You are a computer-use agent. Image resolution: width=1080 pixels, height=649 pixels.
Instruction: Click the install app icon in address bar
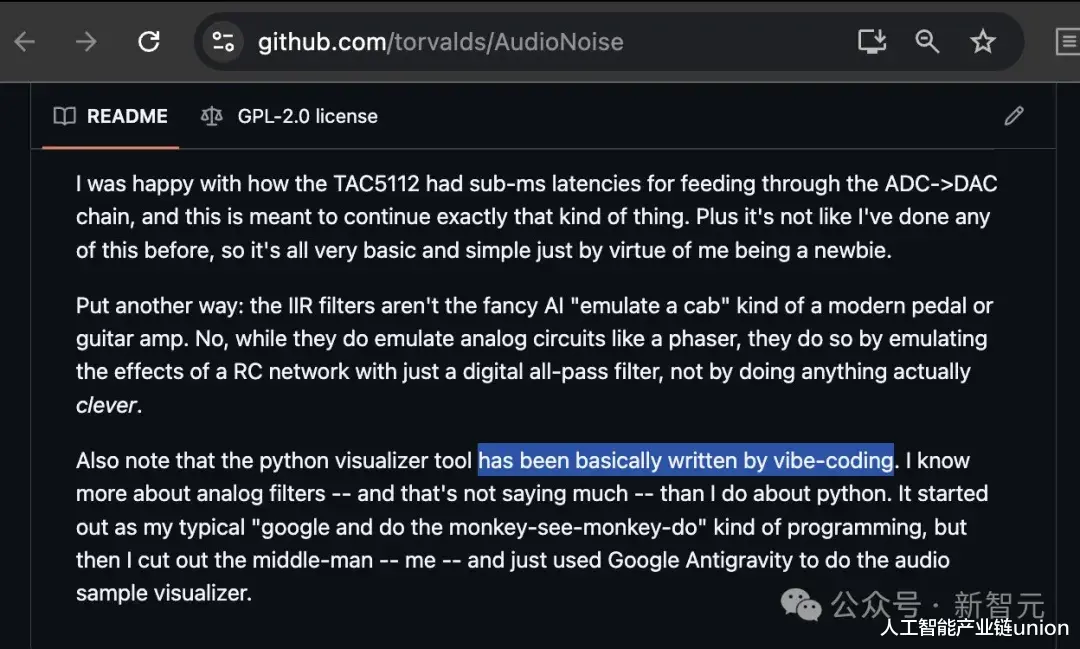click(872, 42)
